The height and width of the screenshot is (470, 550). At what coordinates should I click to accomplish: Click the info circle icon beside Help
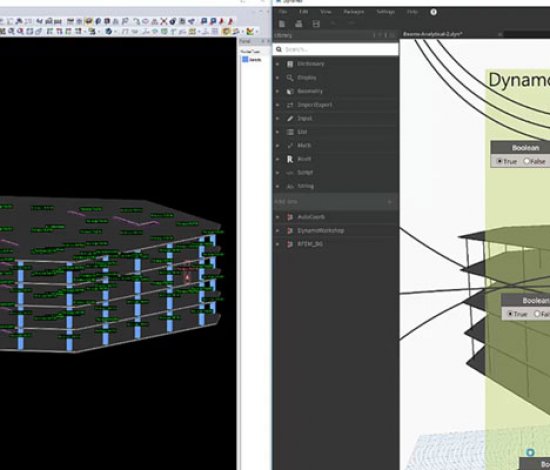tap(434, 12)
